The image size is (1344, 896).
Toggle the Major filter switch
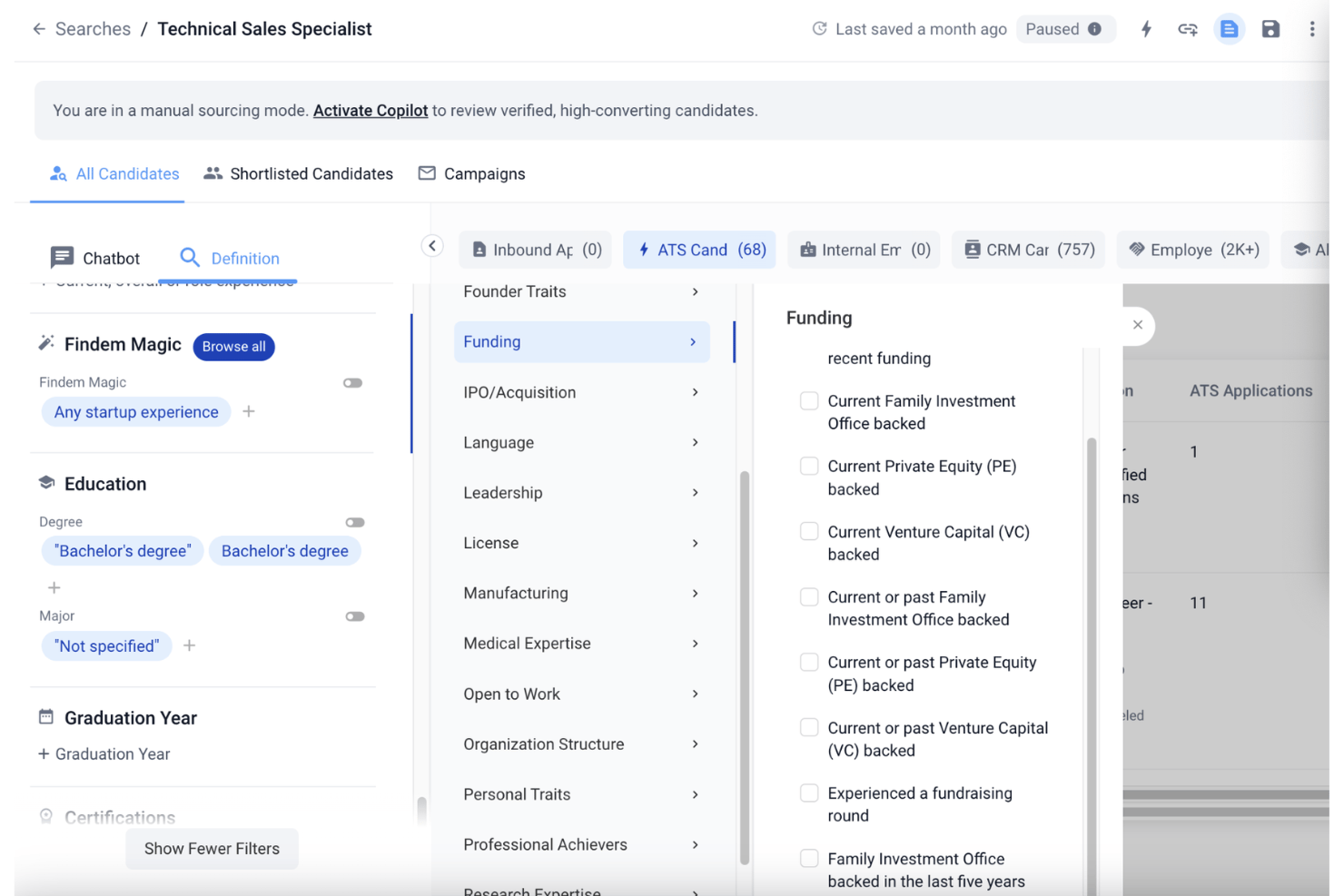click(354, 616)
